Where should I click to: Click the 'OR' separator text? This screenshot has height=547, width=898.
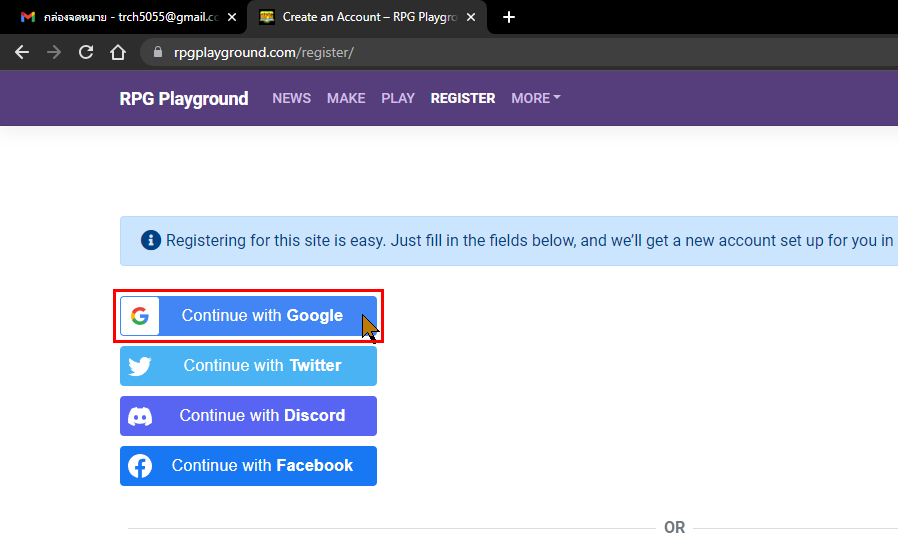674,528
